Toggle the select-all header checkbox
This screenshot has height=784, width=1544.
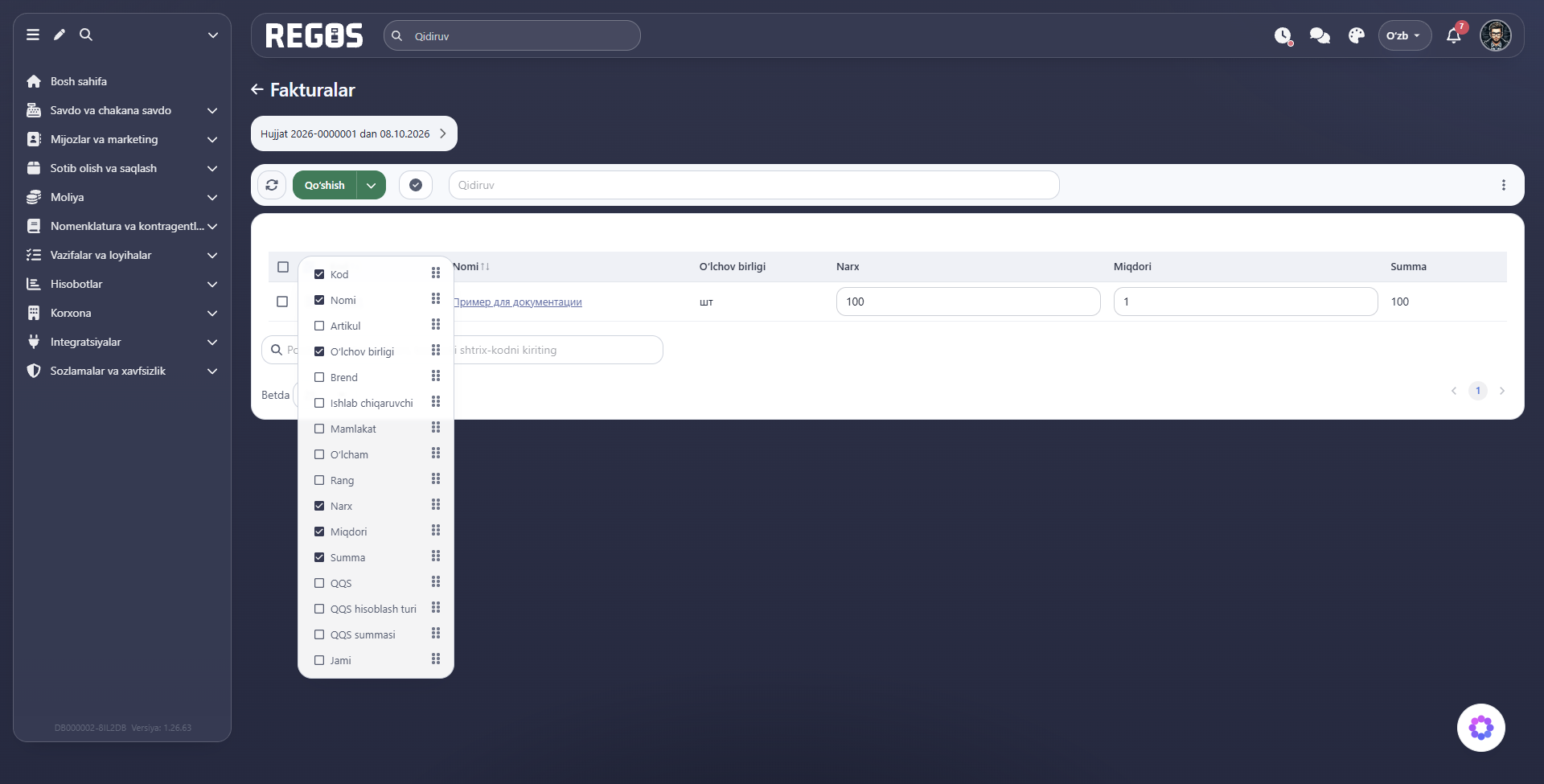pyautogui.click(x=283, y=267)
